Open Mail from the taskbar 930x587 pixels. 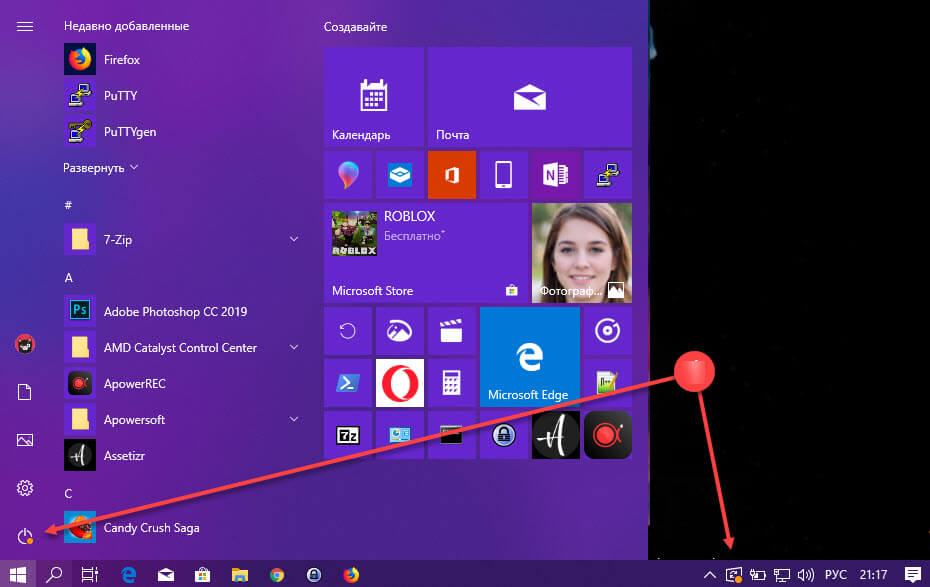[x=165, y=574]
